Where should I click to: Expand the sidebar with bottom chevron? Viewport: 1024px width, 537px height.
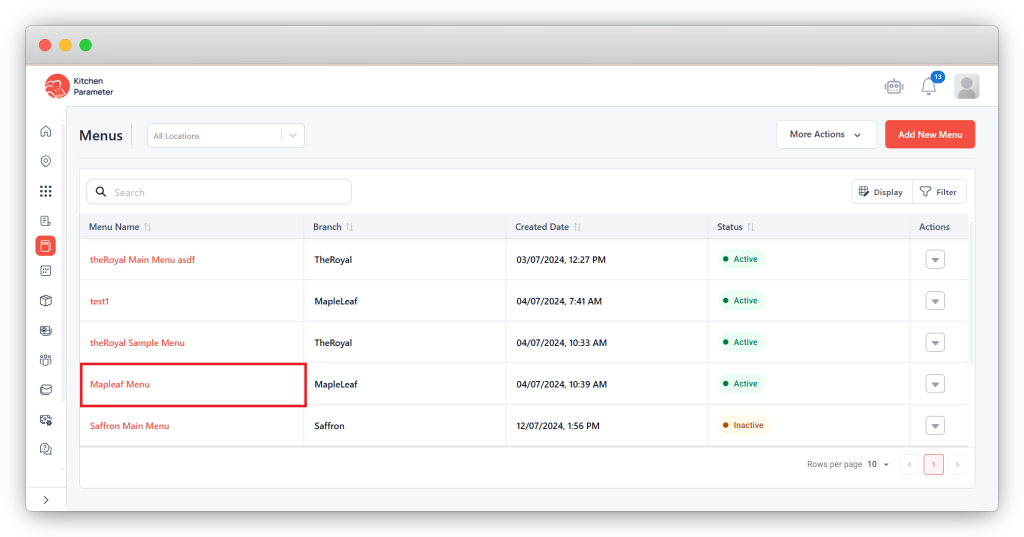pos(46,499)
